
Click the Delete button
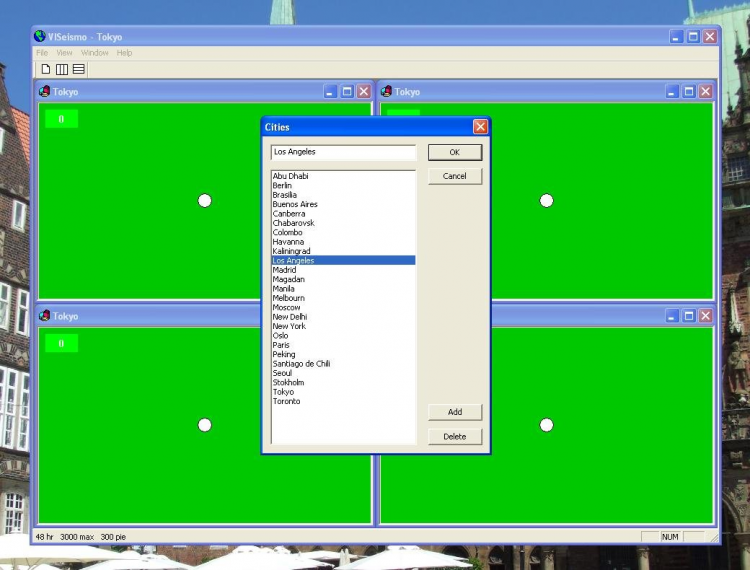(455, 436)
